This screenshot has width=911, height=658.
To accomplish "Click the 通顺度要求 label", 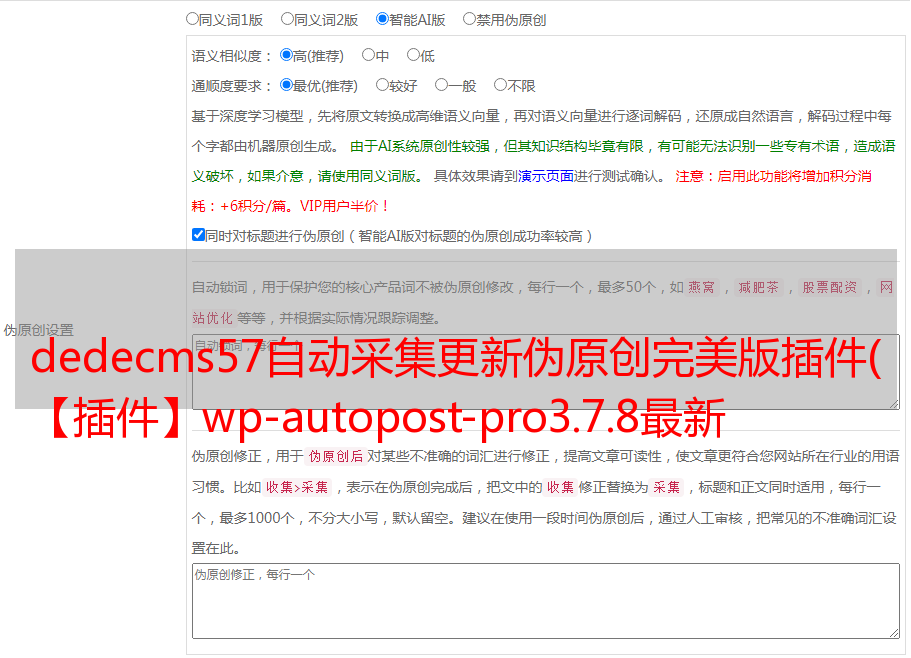I will click(x=232, y=87).
